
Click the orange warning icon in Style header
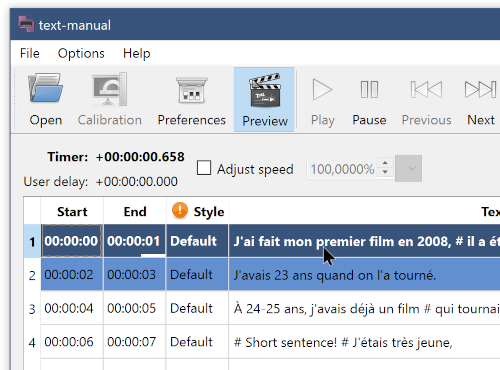coord(180,211)
